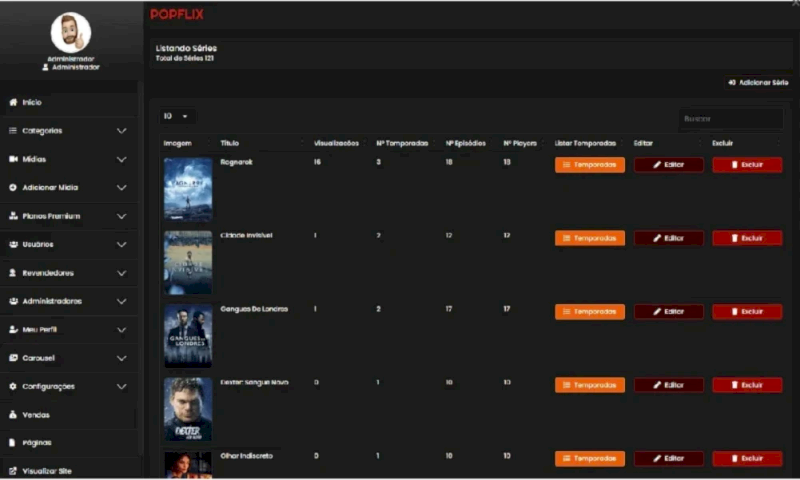This screenshot has height=480, width=800.
Task: Expand the Mídias menu chevron
Action: pyautogui.click(x=121, y=159)
